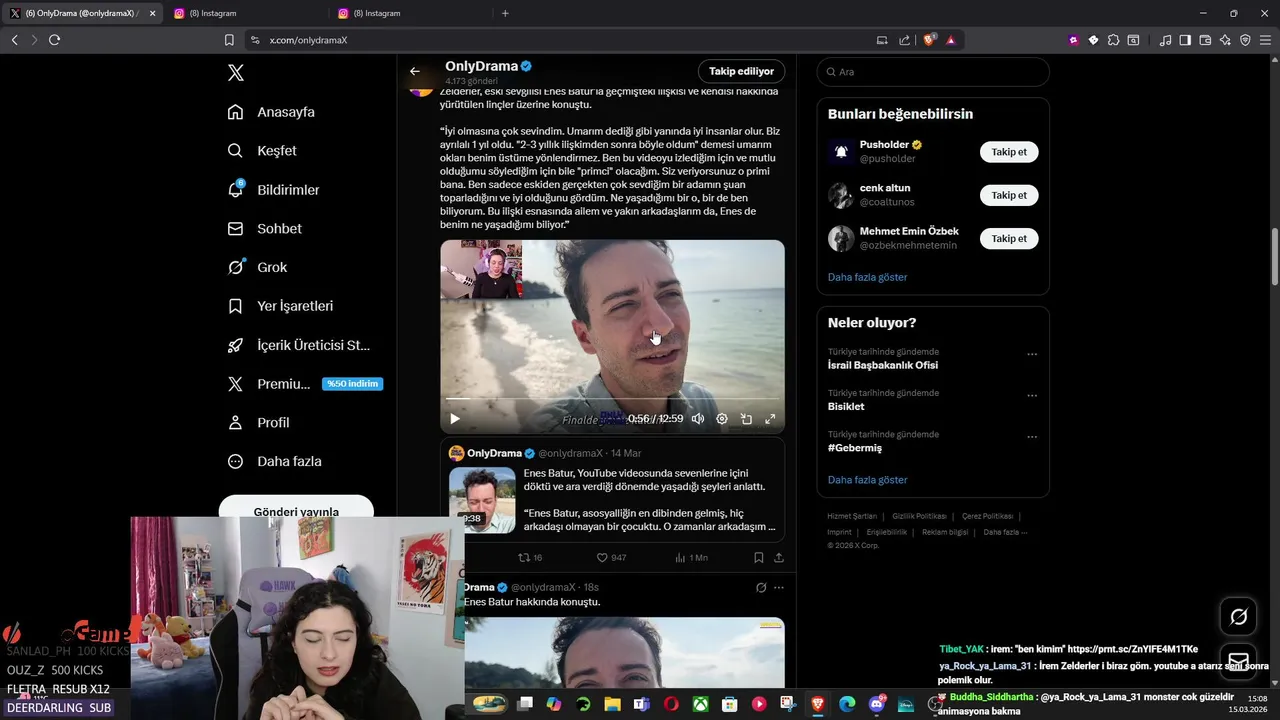
Task: Open İçerik Üreticisi Stüdyosu
Action: pyautogui.click(x=299, y=345)
